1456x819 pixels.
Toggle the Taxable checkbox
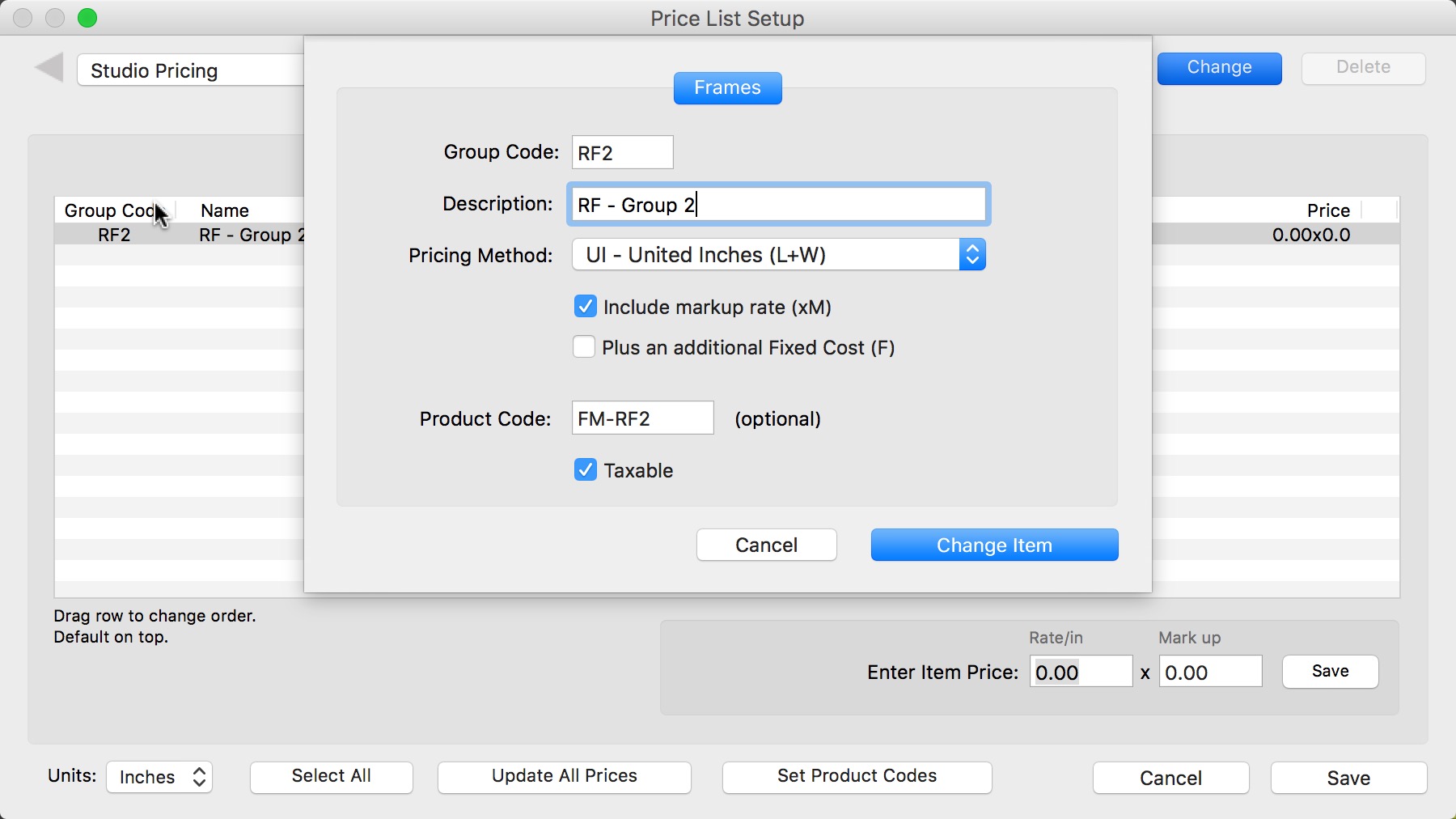(x=585, y=470)
